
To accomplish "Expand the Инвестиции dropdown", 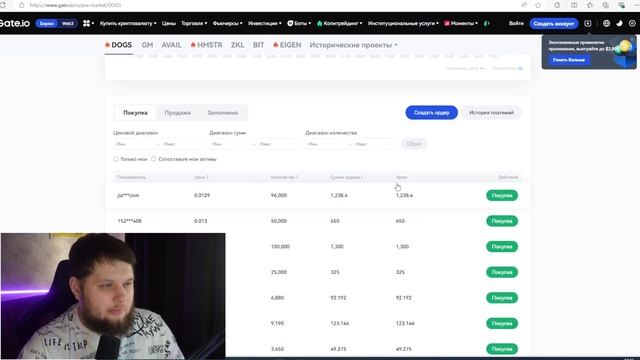I will 264,24.
